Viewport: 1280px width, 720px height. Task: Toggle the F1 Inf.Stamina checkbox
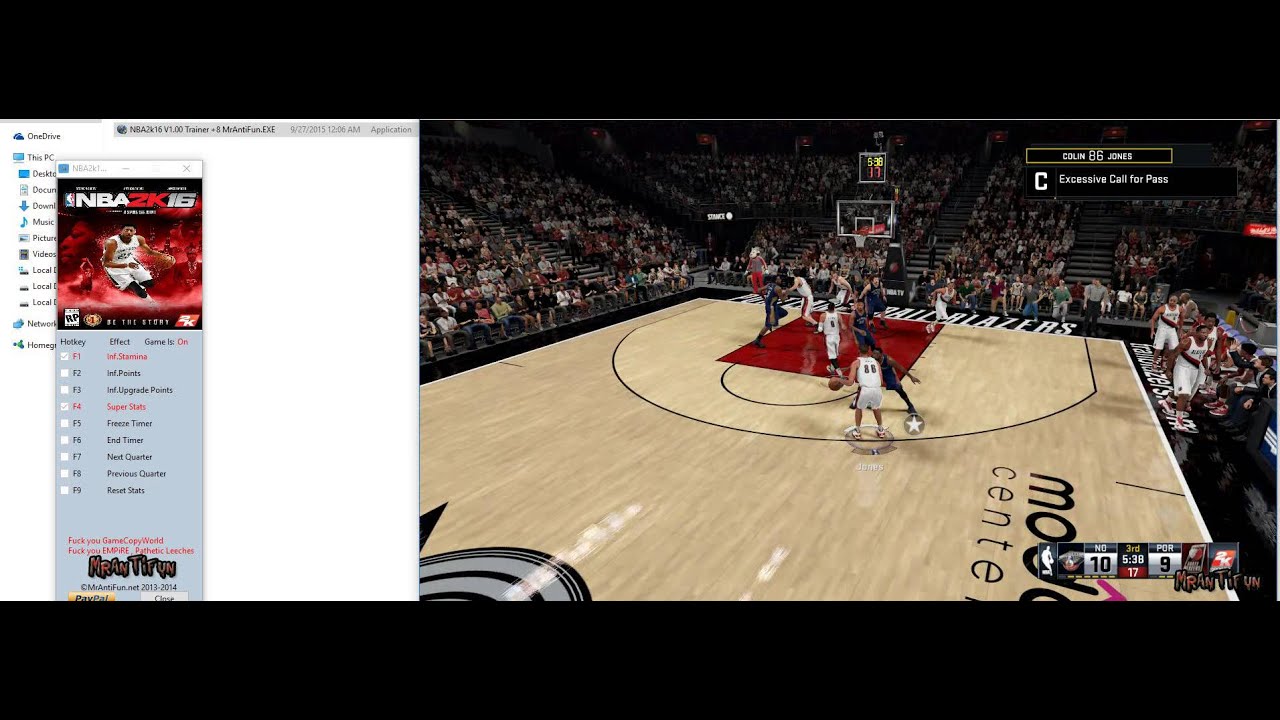[x=65, y=356]
